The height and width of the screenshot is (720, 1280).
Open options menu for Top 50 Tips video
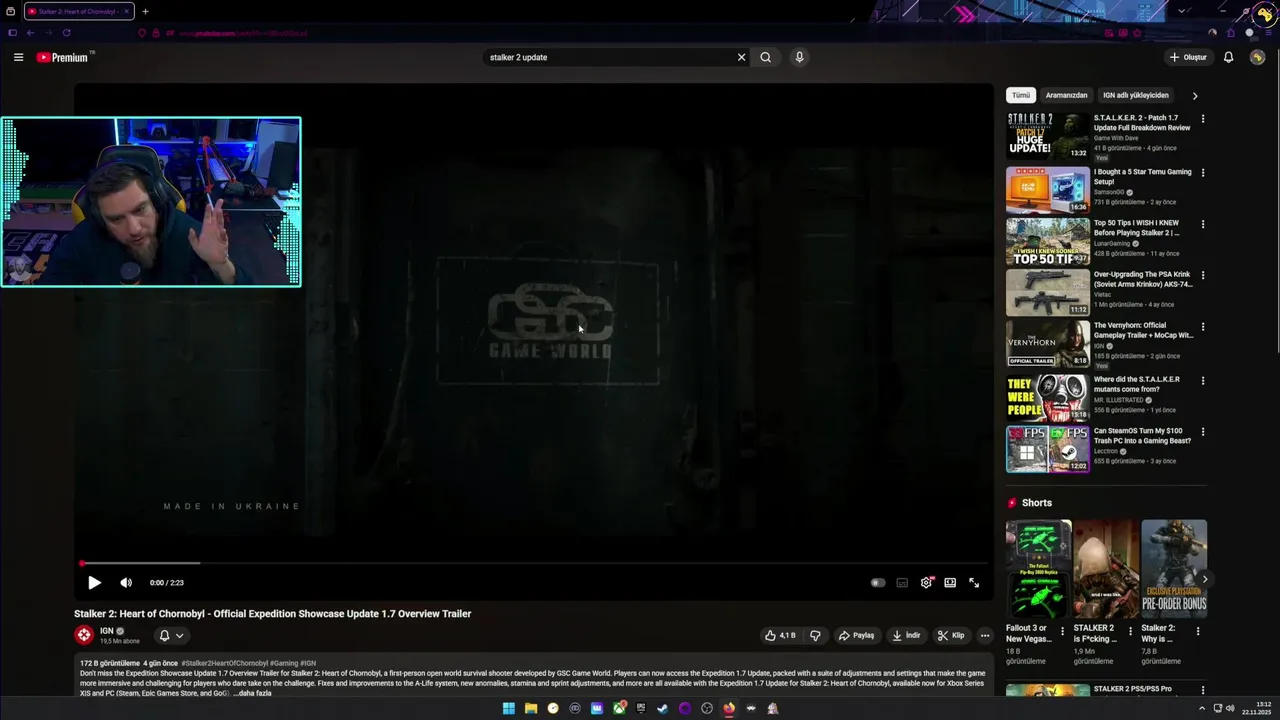(x=1203, y=224)
